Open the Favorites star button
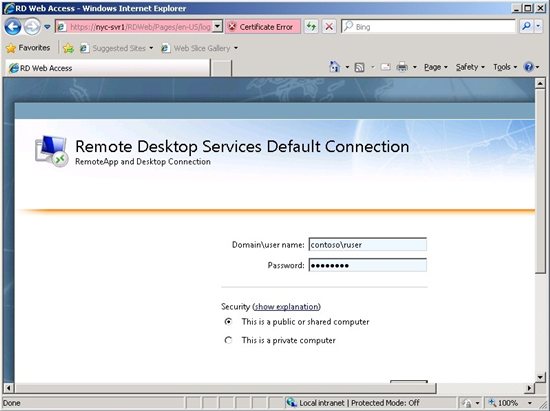 (28, 48)
